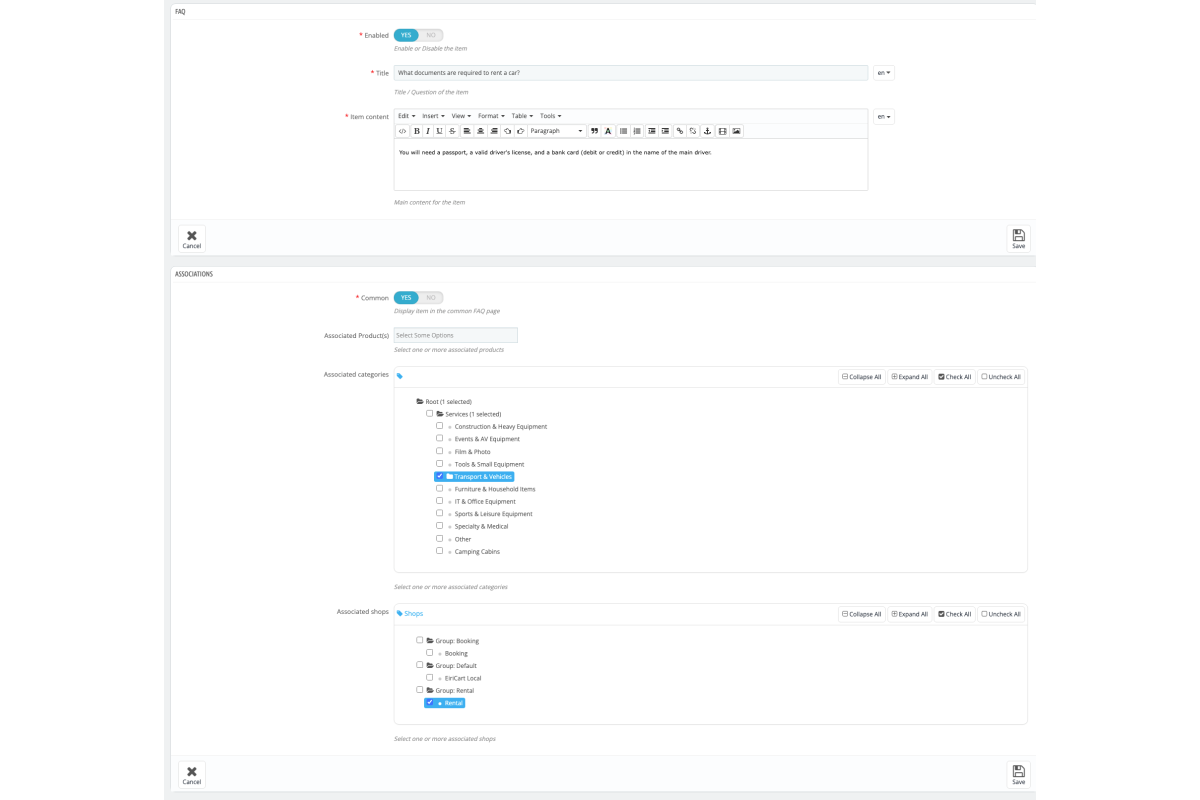
Task: Open the Paragraph format dropdown
Action: tap(557, 131)
